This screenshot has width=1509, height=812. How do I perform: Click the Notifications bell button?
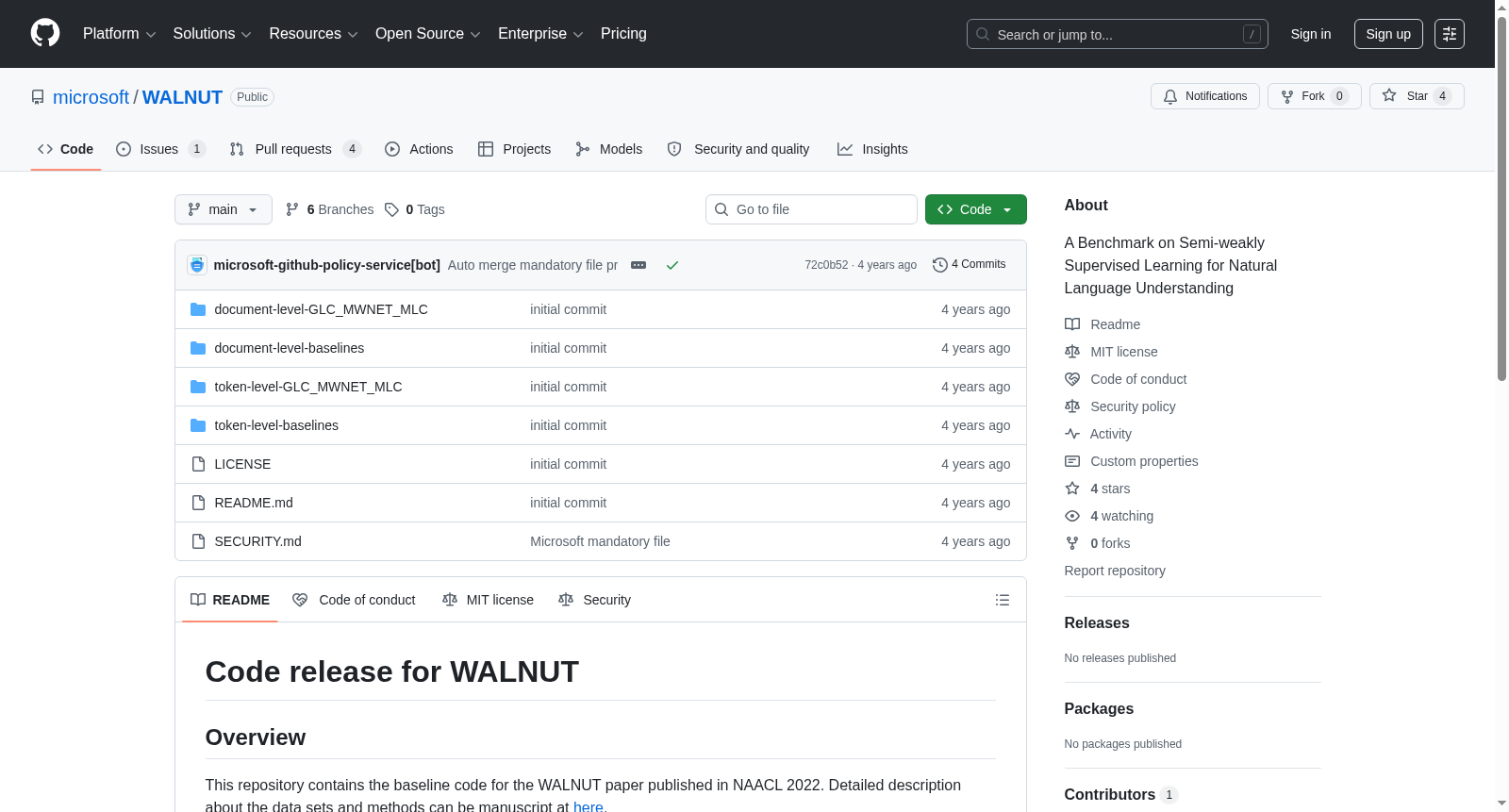click(x=1204, y=96)
